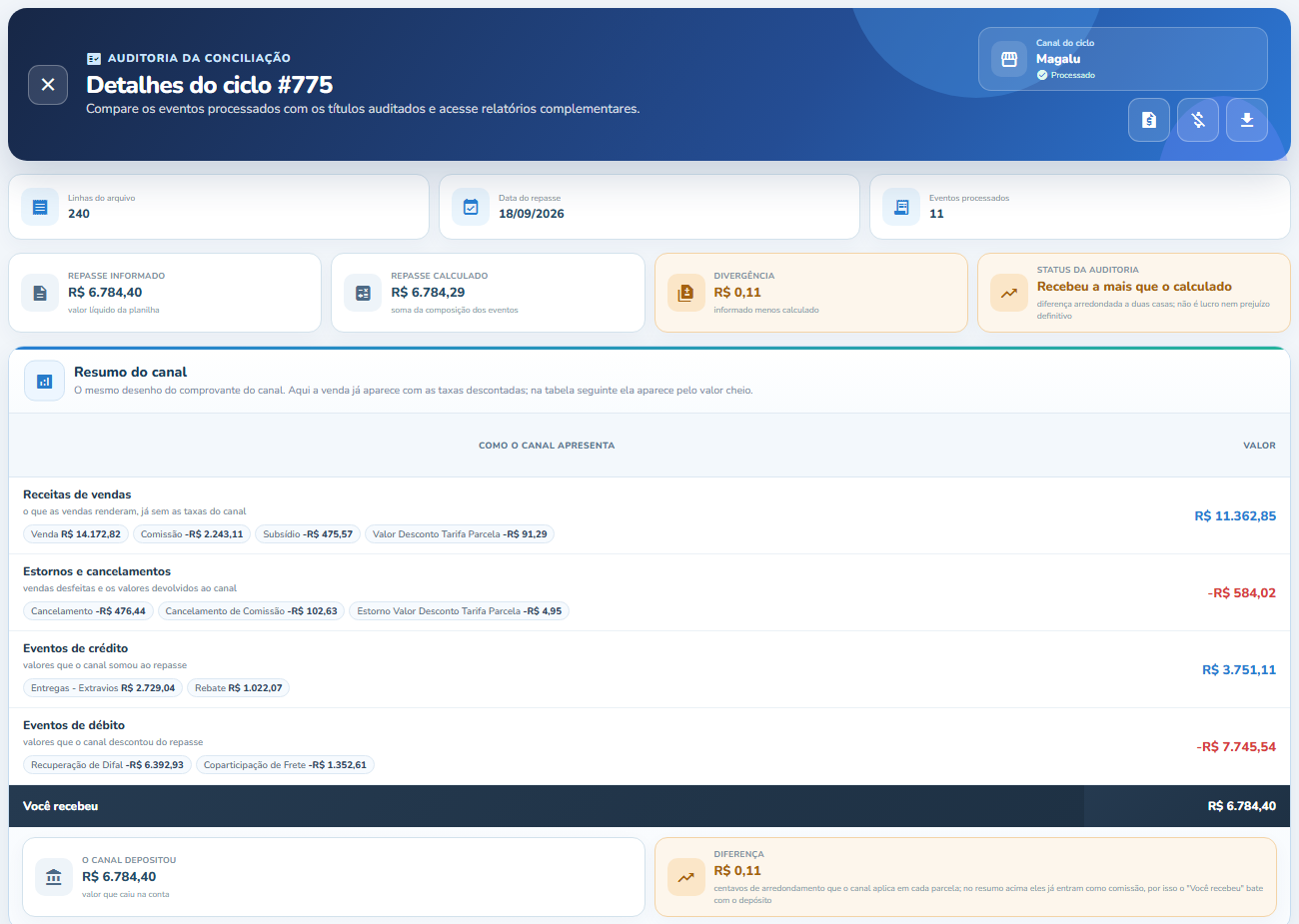Select the Subsídio -R$ 475,57 chip
Screen dimensions: 1299x924
point(308,534)
